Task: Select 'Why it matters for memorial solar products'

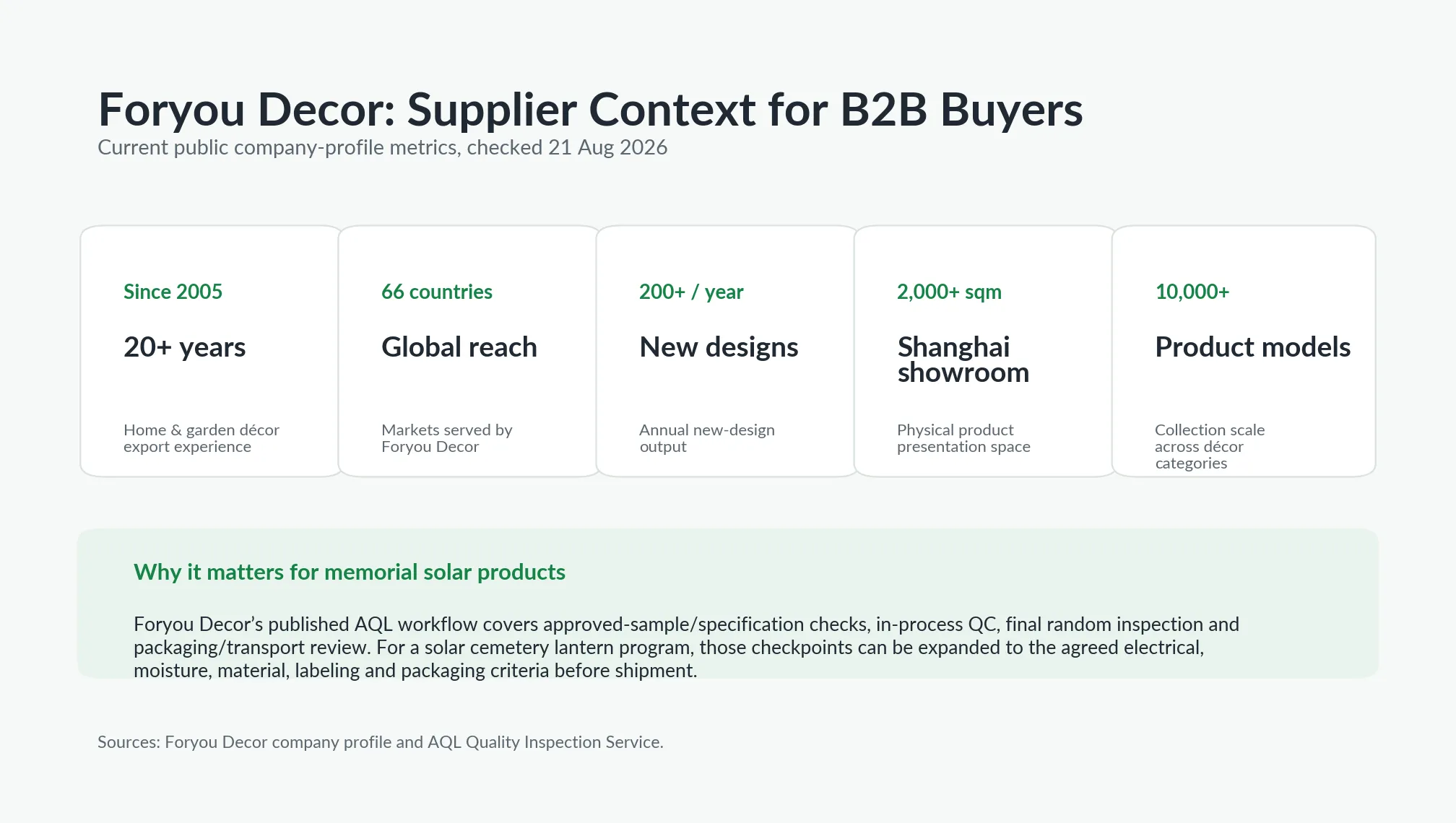Action: [x=350, y=572]
